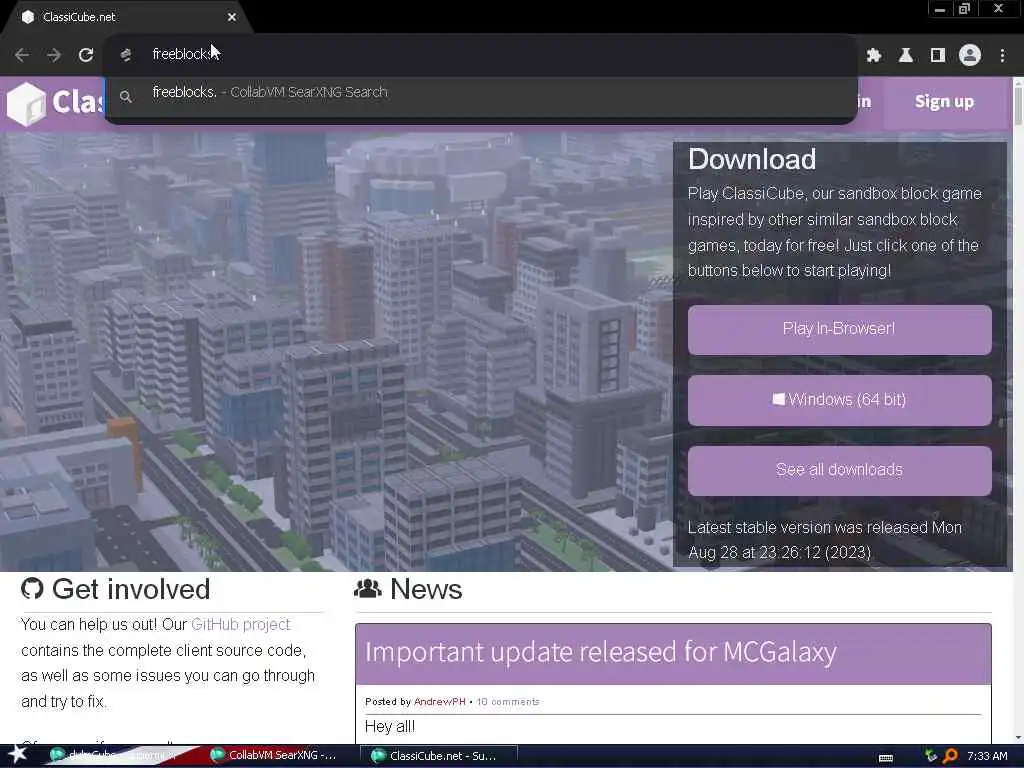Viewport: 1024px width, 768px height.
Task: Toggle the browser side panel icon
Action: point(938,56)
